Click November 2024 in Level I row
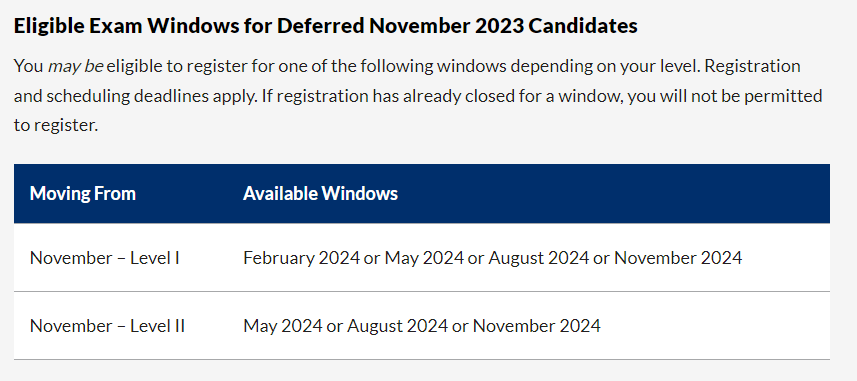 coord(678,257)
